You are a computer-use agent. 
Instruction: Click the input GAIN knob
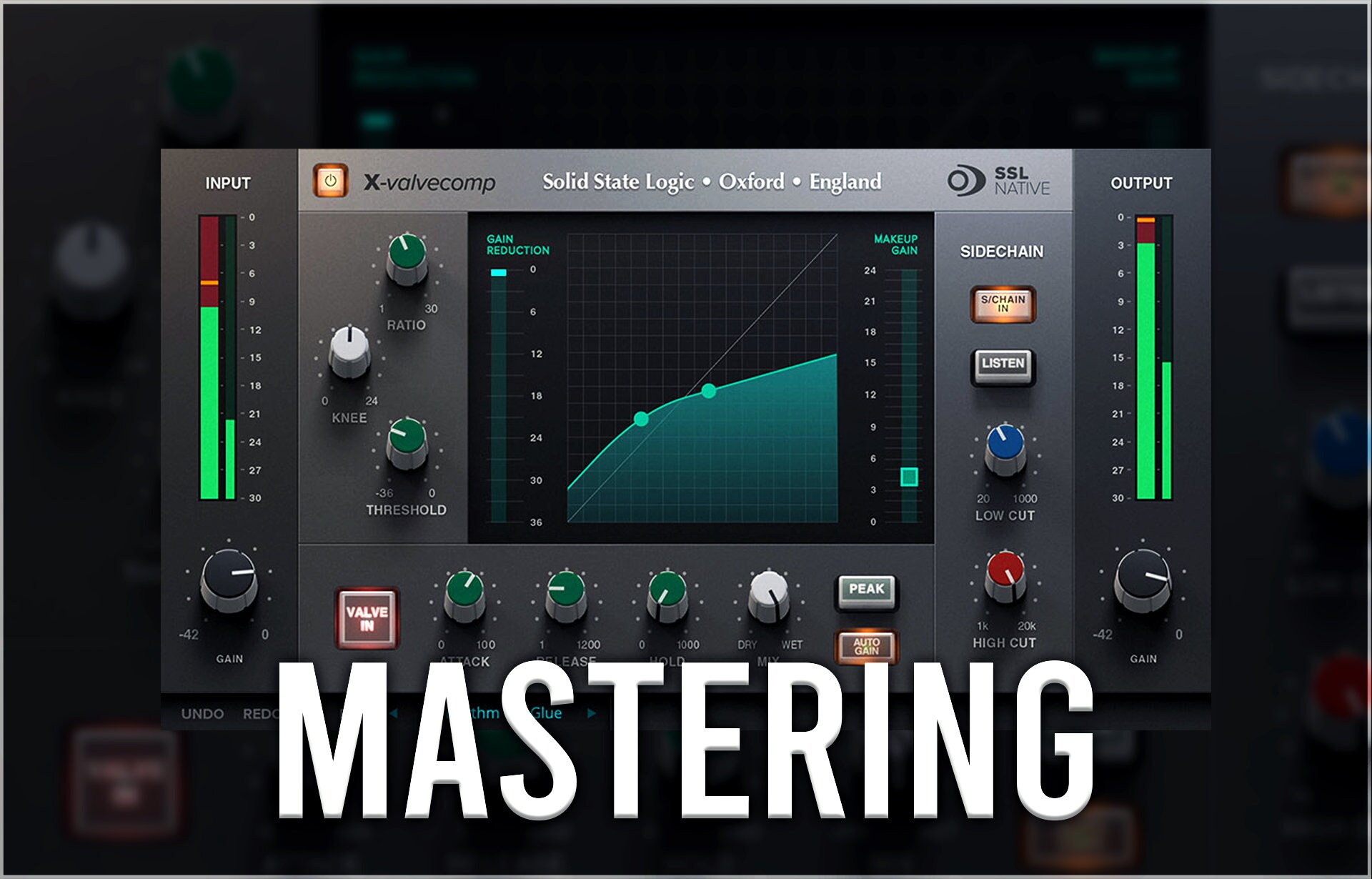tap(229, 580)
